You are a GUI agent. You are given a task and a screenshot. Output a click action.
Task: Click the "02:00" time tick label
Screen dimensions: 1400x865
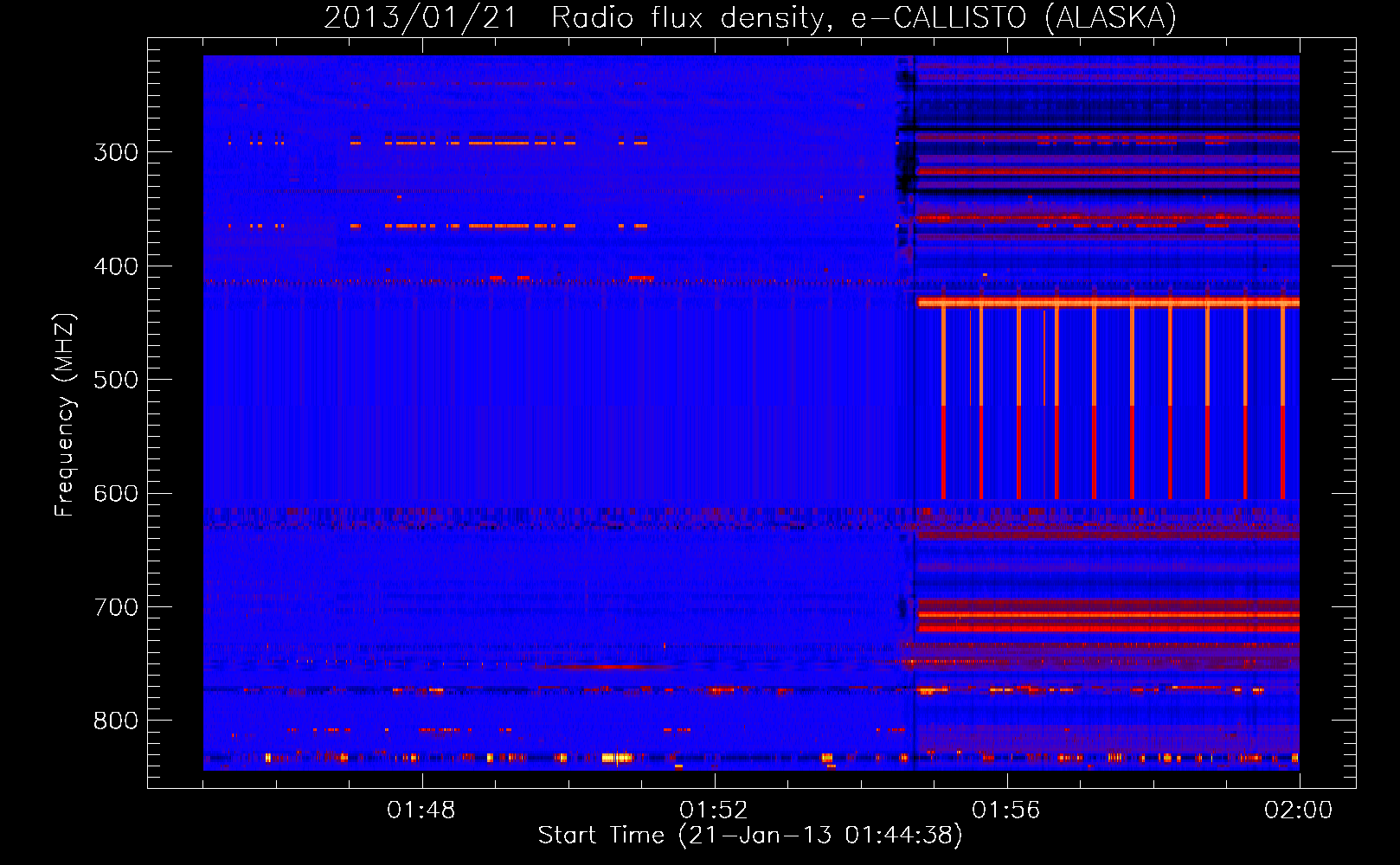coord(1299,811)
